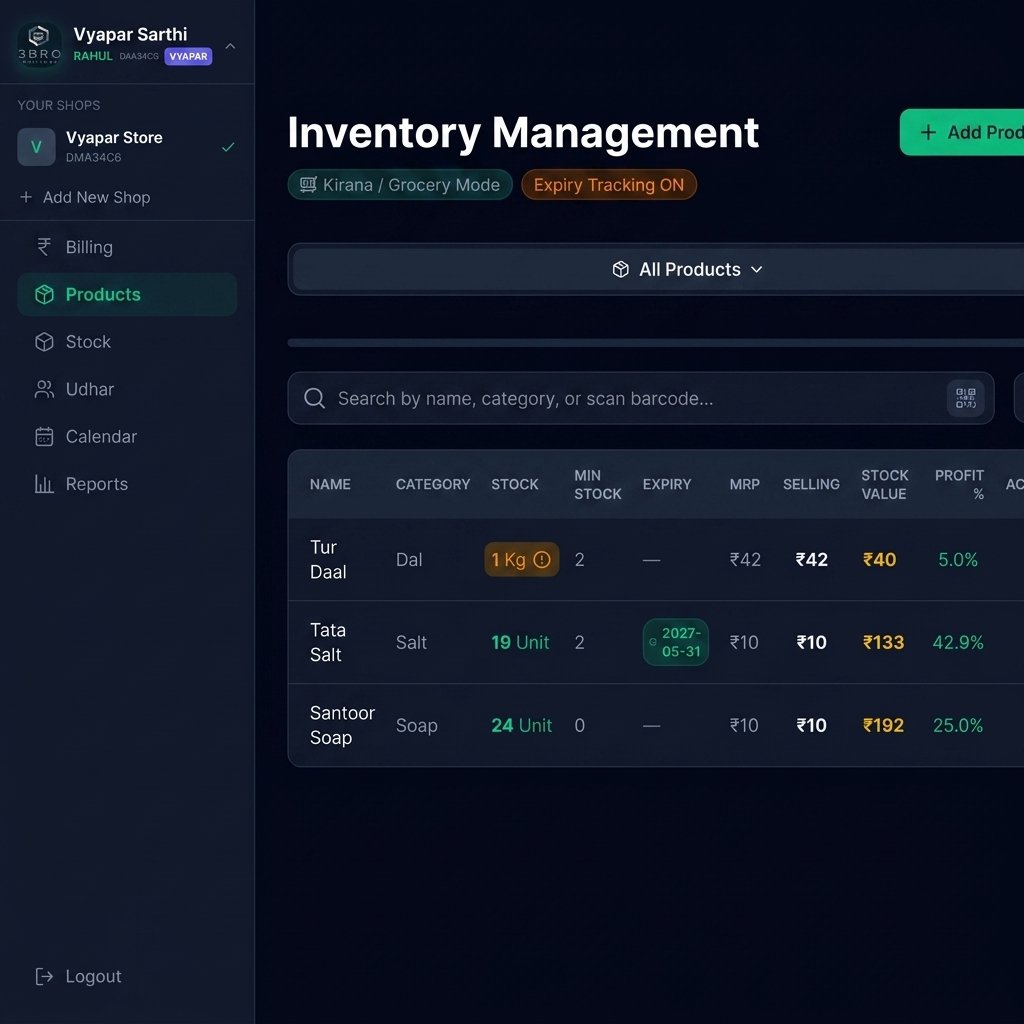
Task: Open the barcode scanner icon
Action: pos(965,398)
